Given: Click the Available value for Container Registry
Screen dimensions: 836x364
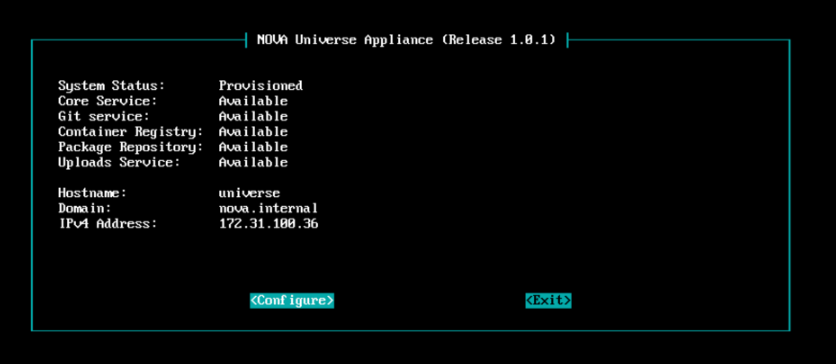Looking at the screenshot, I should (x=253, y=132).
